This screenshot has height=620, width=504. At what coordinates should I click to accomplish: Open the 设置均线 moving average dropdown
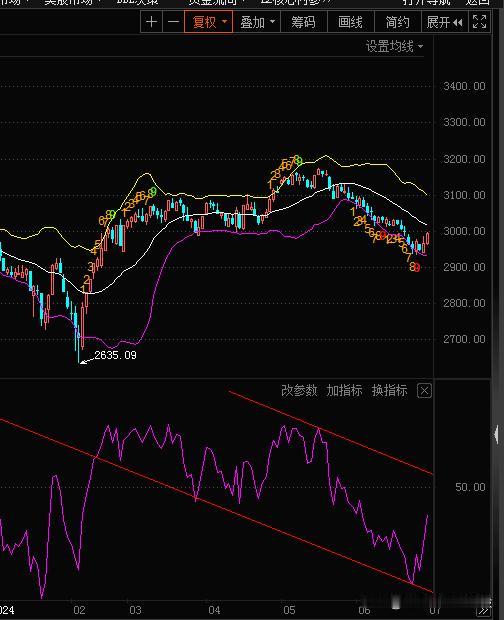tap(394, 46)
